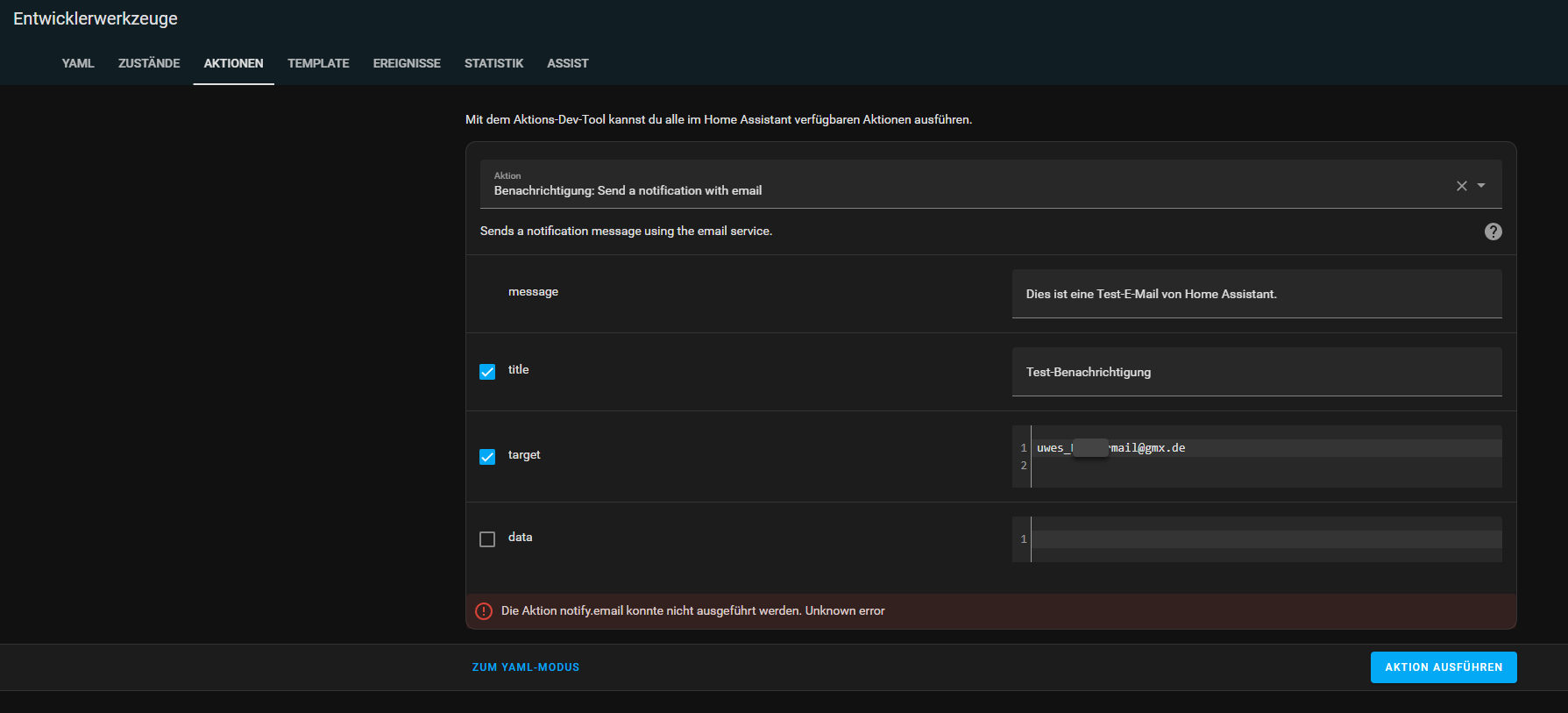This screenshot has width=1568, height=713.
Task: Open the YAML tab
Action: click(78, 63)
